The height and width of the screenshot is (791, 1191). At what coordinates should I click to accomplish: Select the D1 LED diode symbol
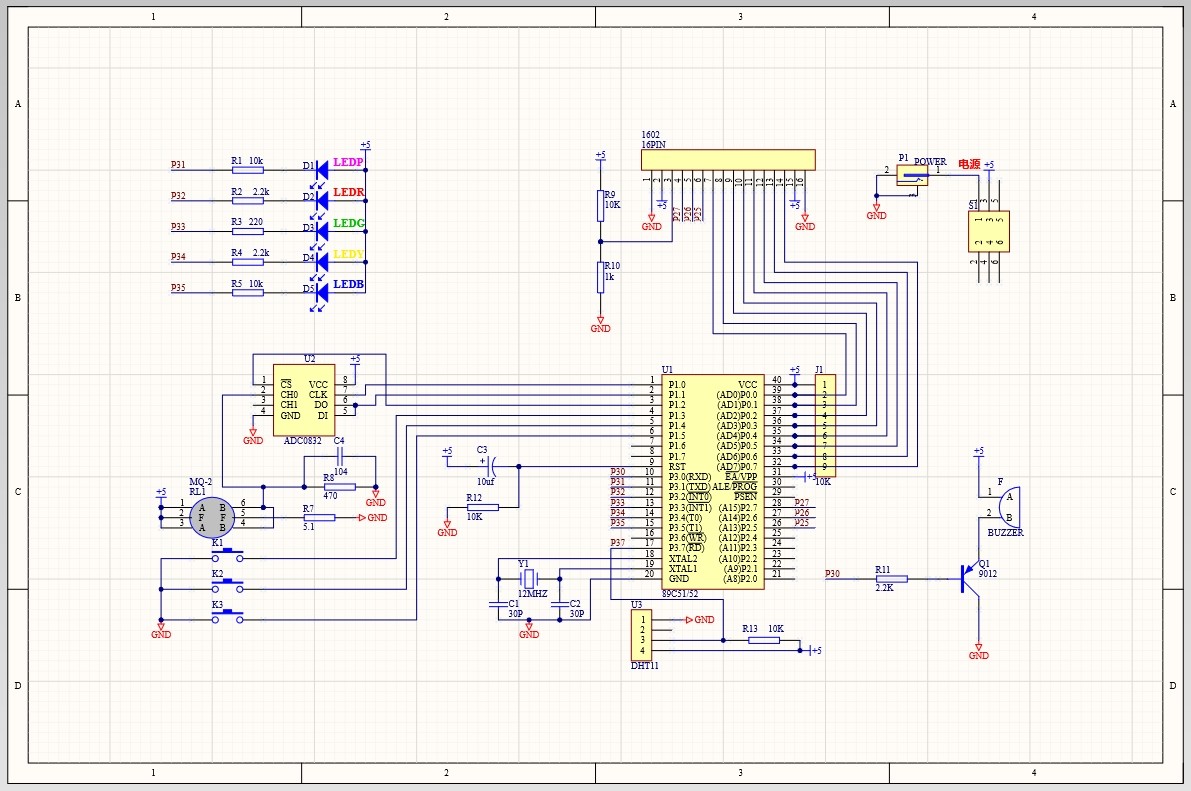(x=321, y=172)
